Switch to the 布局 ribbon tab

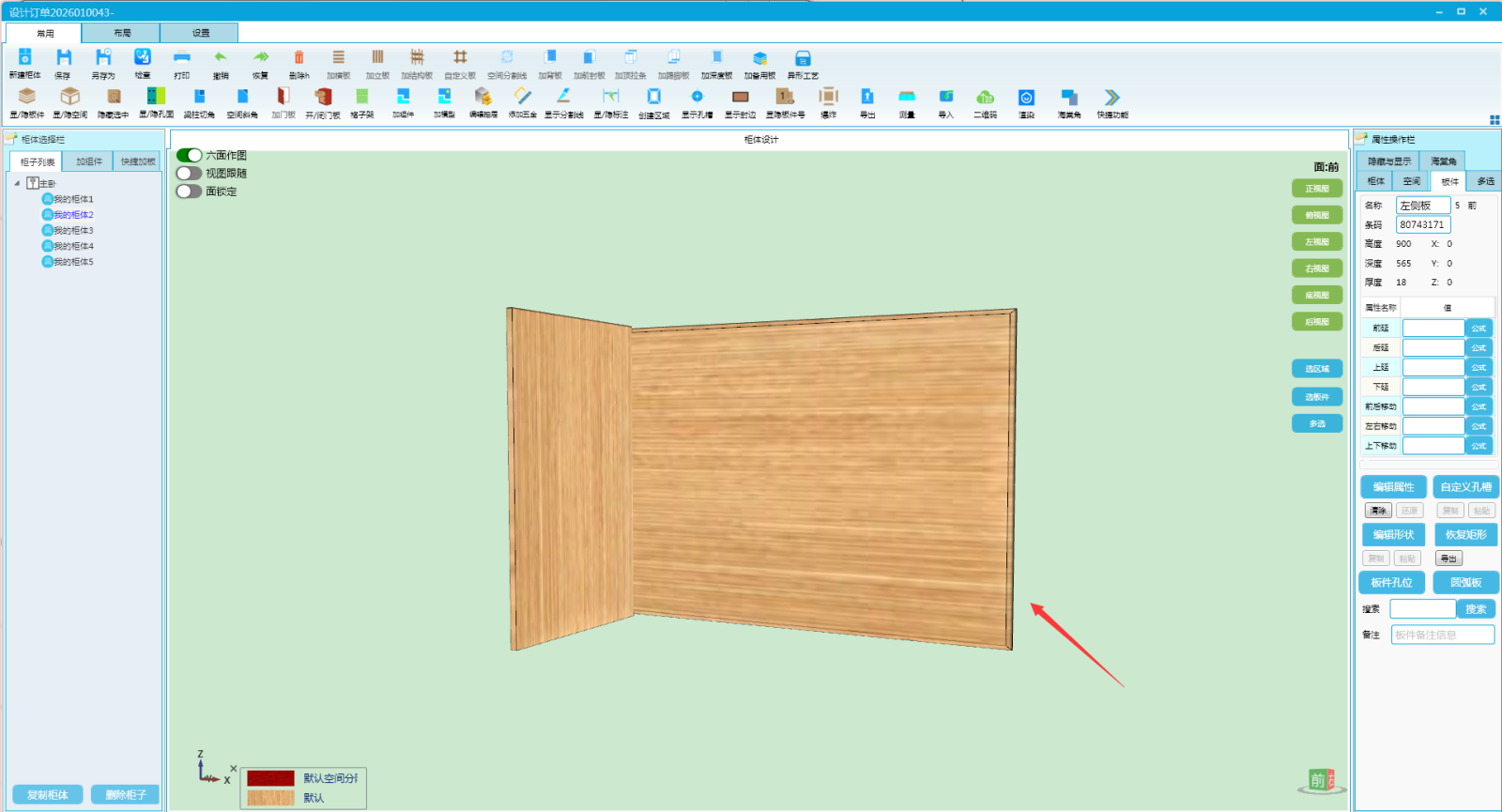pyautogui.click(x=122, y=33)
